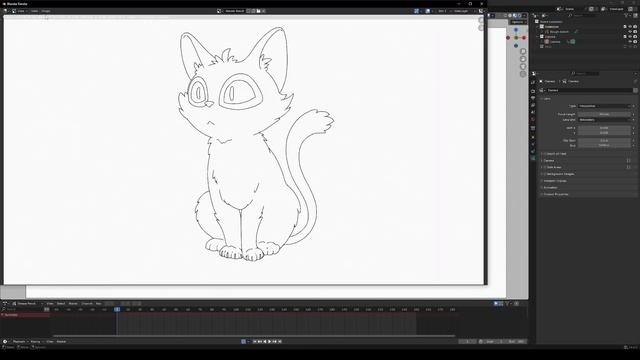Viewport: 640px width, 360px height.
Task: Click Focal Length value field
Action: tap(604, 115)
